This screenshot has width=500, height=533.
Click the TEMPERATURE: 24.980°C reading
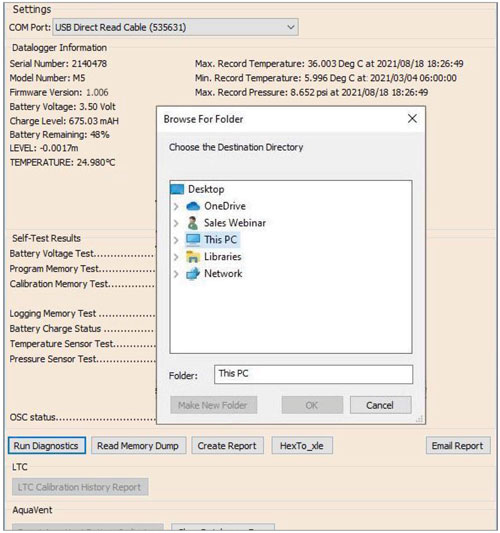pos(62,162)
